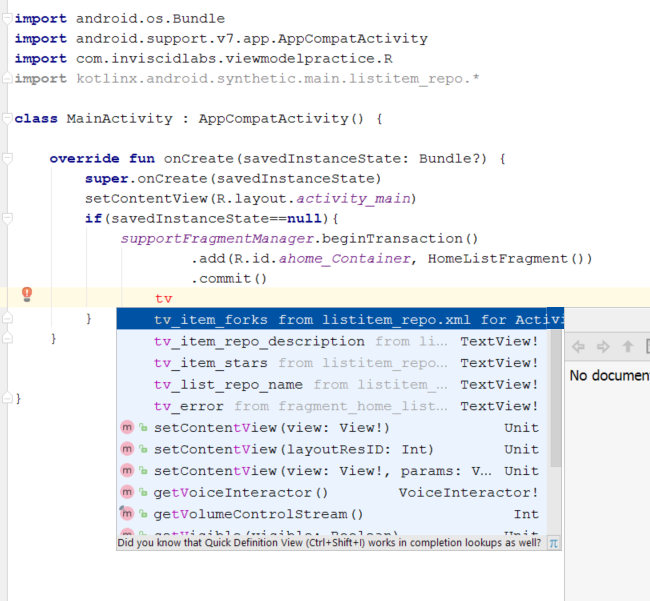Click the method icon beside setContentView(view: View!)
The image size is (650, 601).
click(x=127, y=427)
